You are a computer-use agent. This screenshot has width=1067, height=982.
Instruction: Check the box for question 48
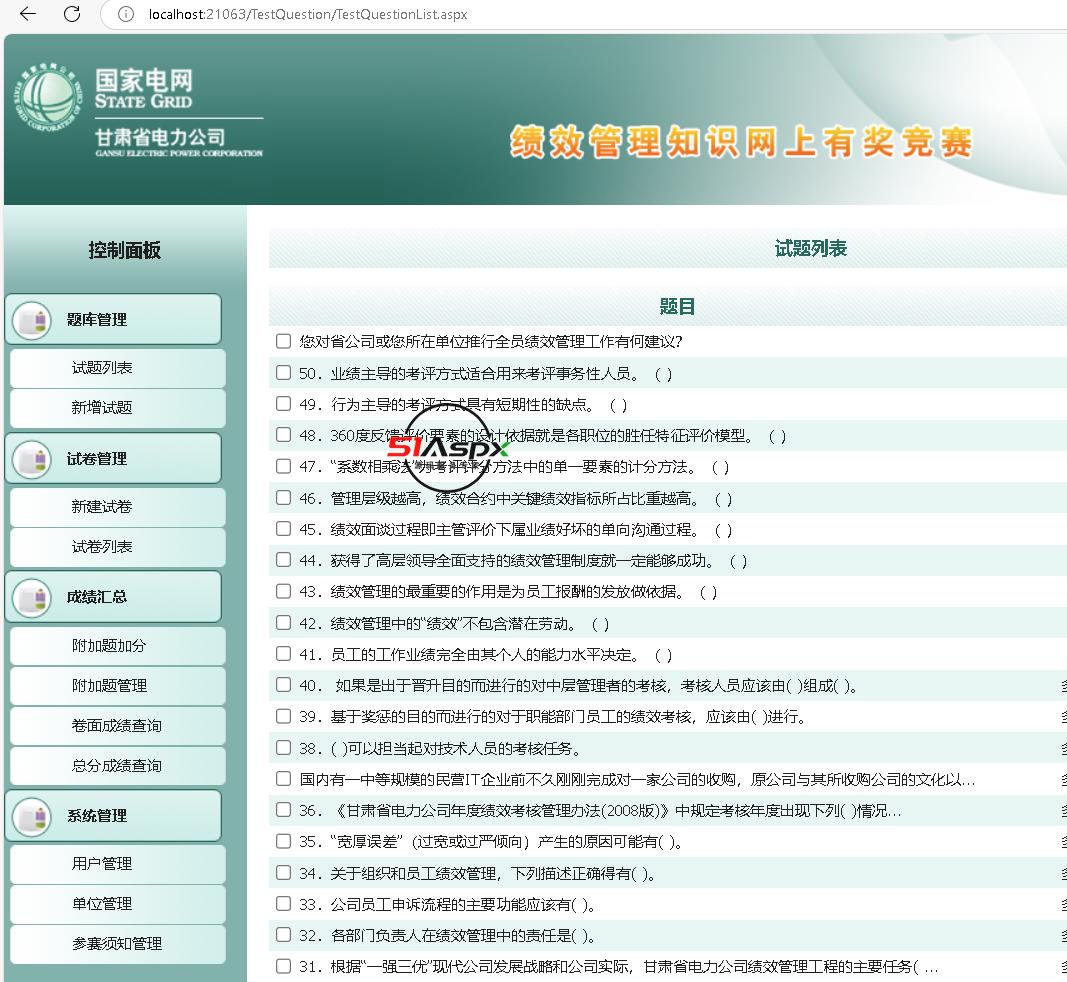[x=283, y=435]
